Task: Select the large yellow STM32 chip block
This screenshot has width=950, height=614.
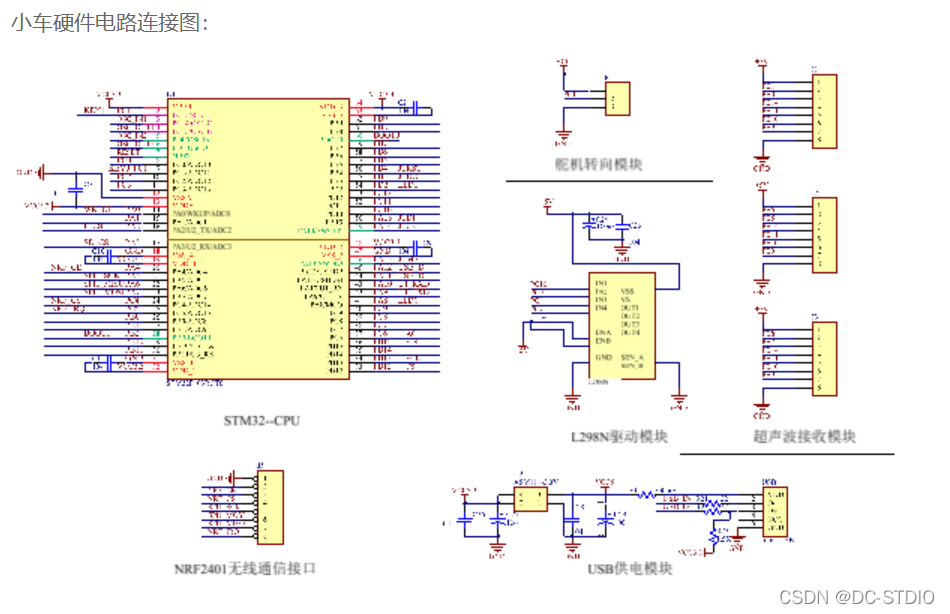Action: pyautogui.click(x=258, y=239)
